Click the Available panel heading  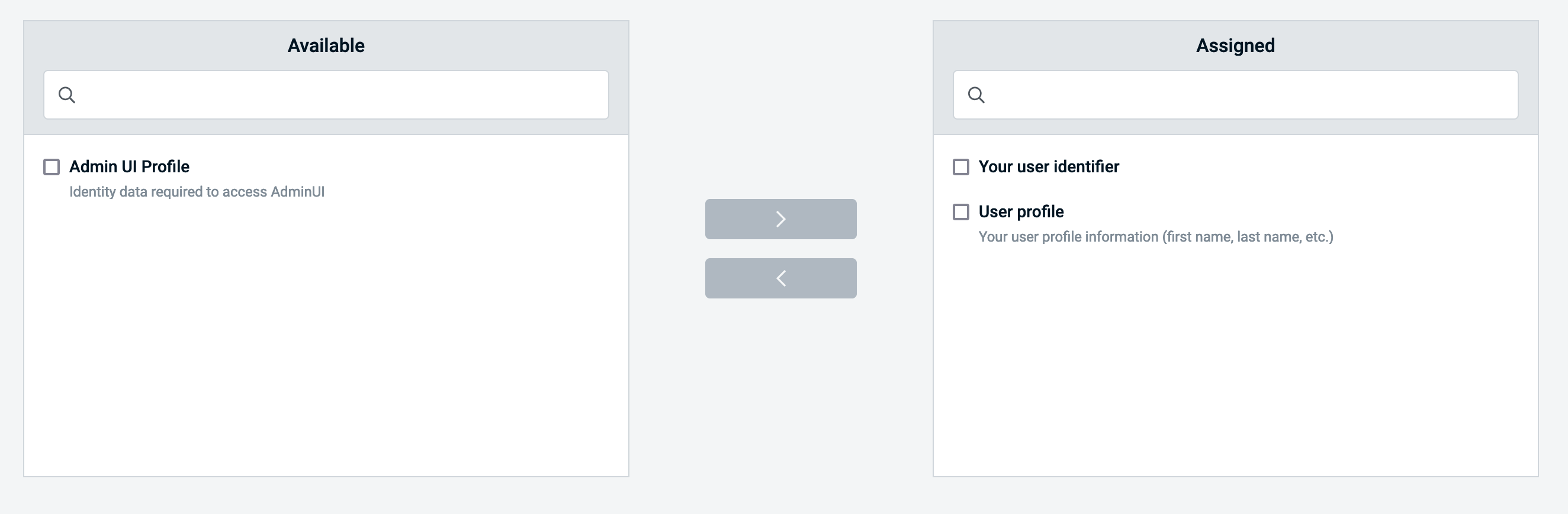click(x=326, y=46)
